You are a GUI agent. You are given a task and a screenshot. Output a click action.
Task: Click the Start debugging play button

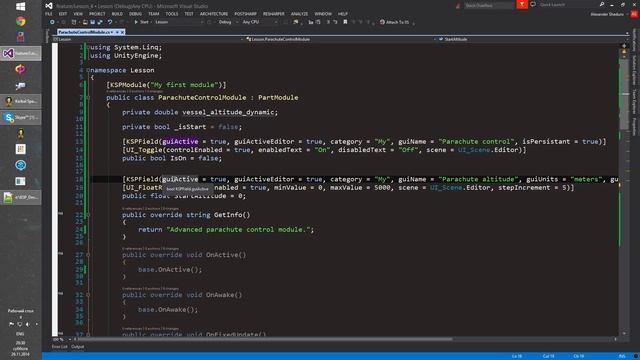point(136,22)
